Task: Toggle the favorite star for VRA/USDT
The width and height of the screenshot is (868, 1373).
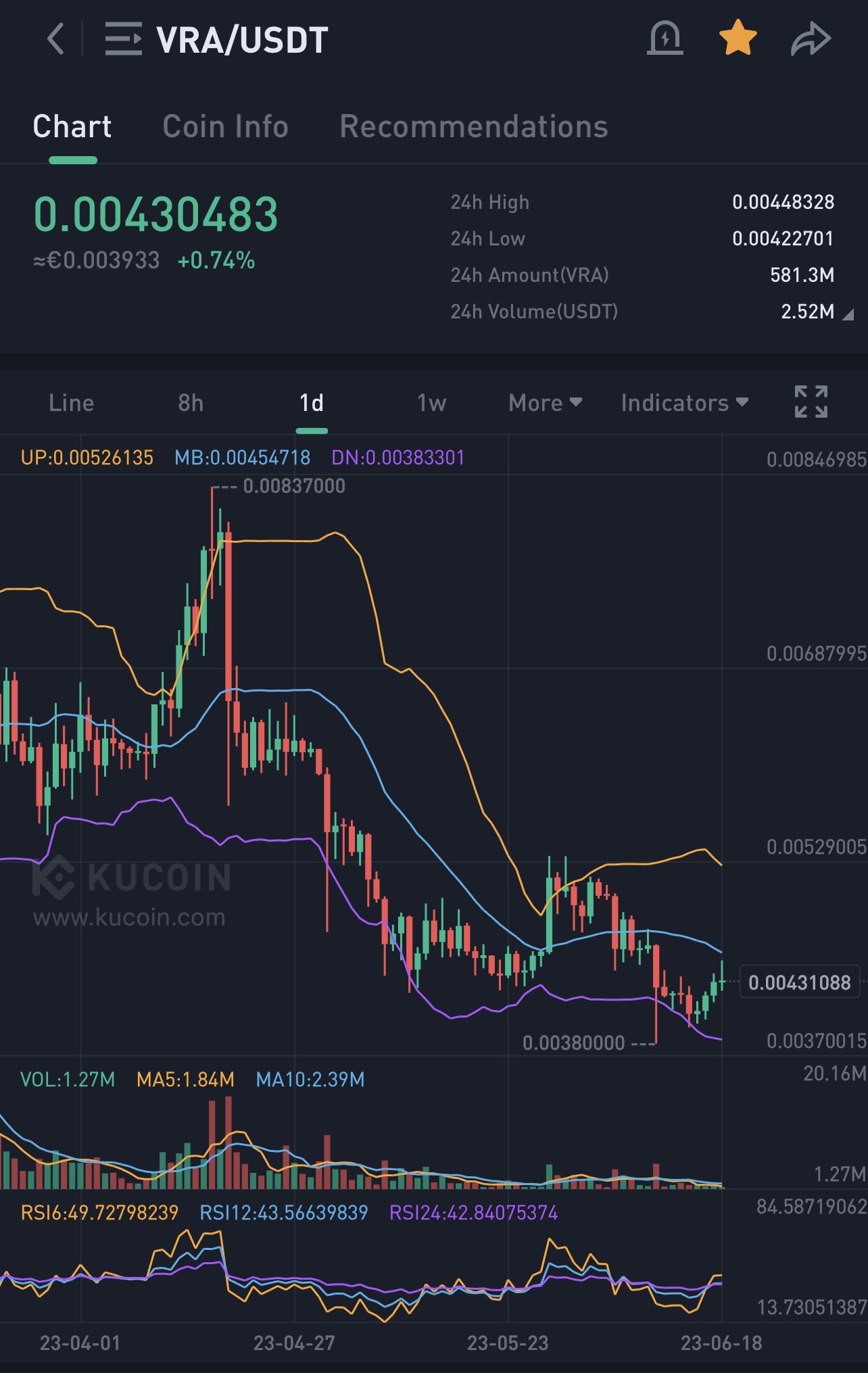Action: (738, 38)
